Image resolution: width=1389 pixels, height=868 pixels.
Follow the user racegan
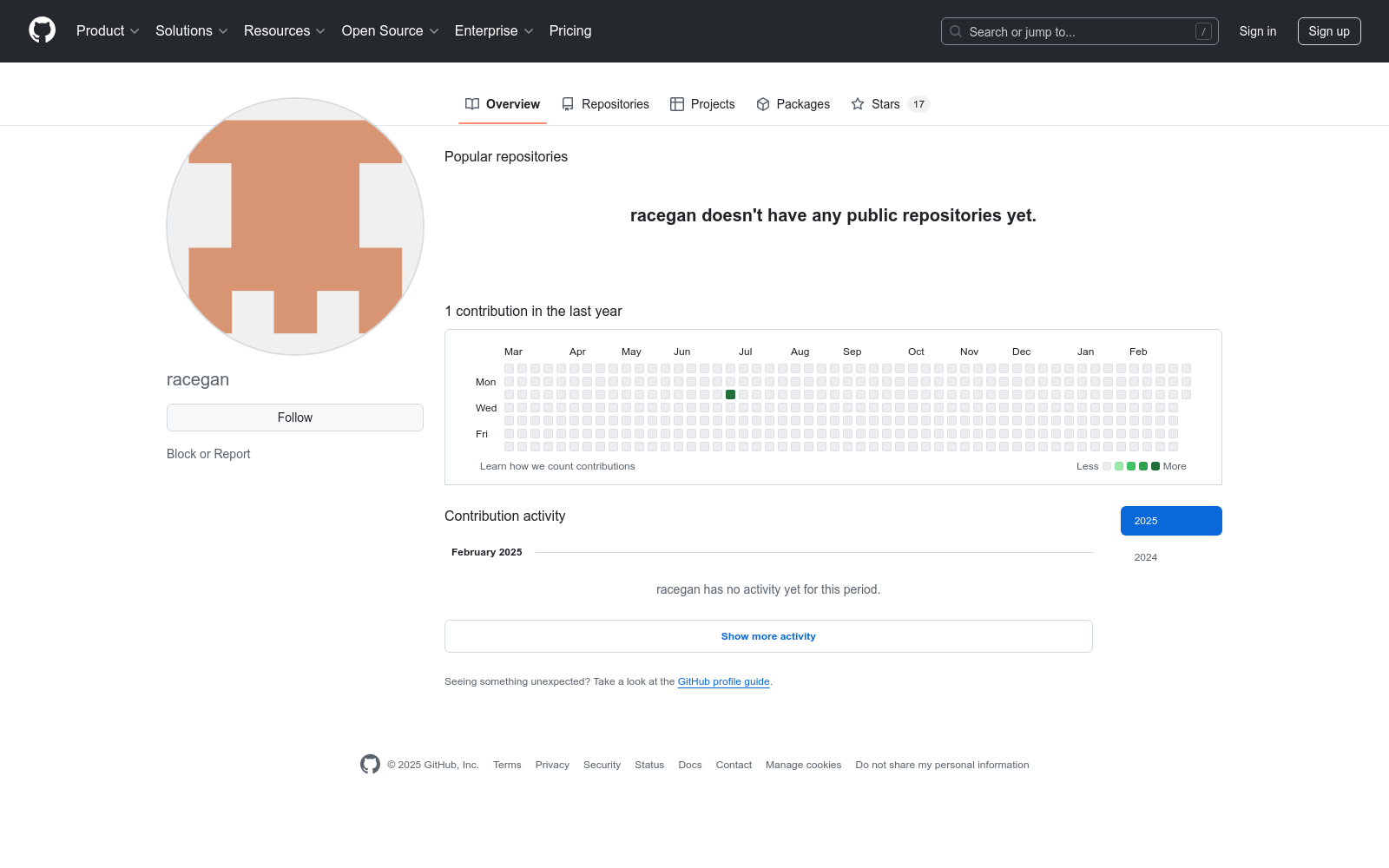point(295,418)
